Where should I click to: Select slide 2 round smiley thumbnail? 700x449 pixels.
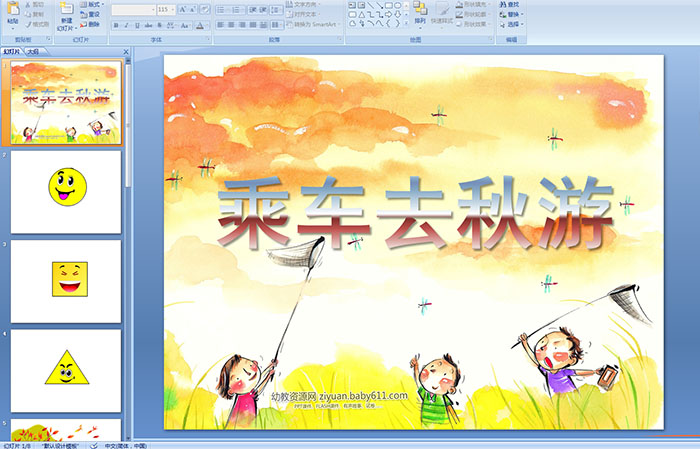(66, 192)
